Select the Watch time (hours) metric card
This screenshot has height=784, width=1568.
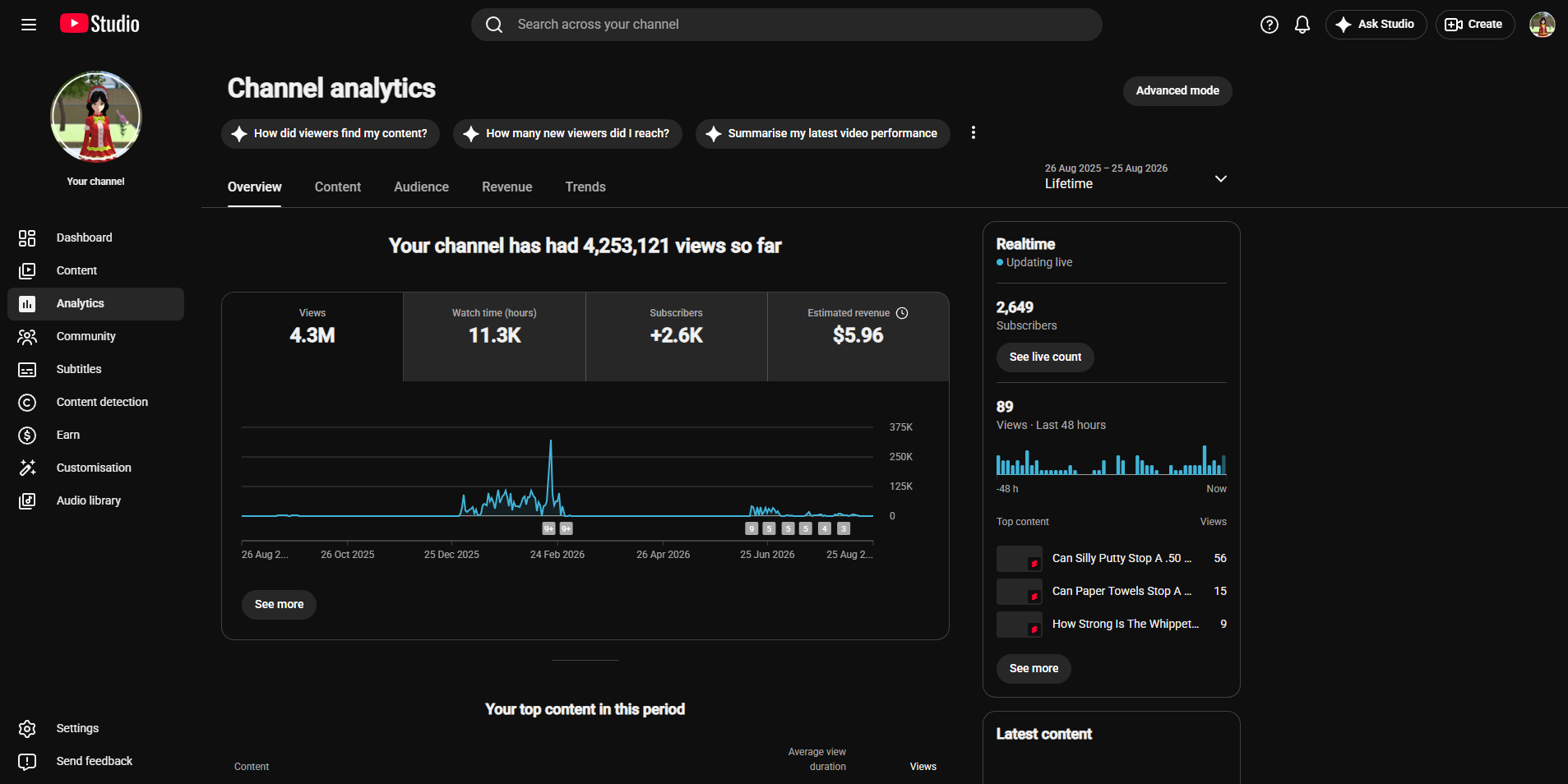(x=494, y=336)
